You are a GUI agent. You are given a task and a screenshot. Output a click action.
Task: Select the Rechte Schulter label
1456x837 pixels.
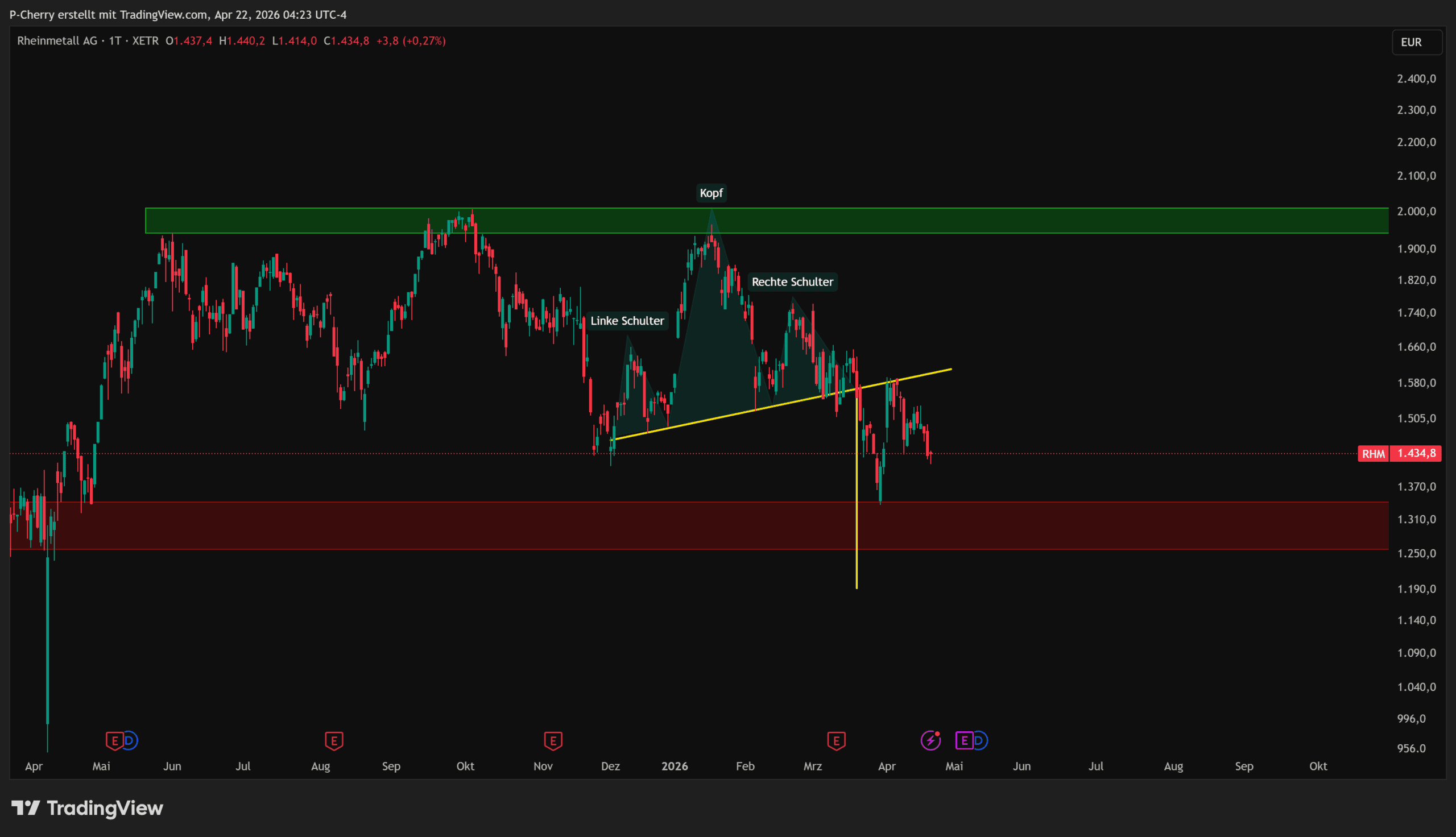[x=792, y=281]
